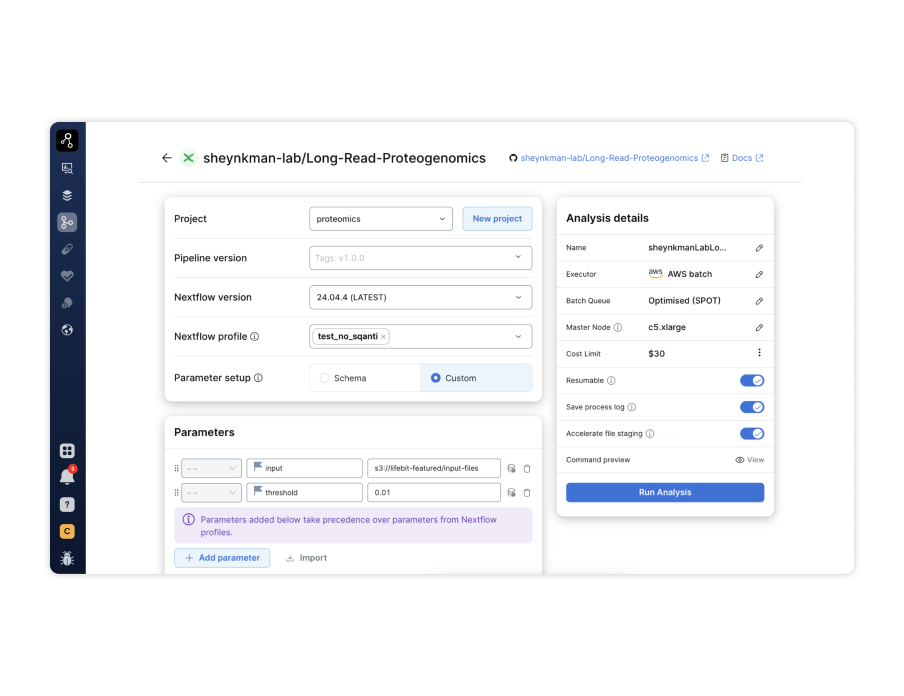Click the threshold parameter name field

coord(304,493)
